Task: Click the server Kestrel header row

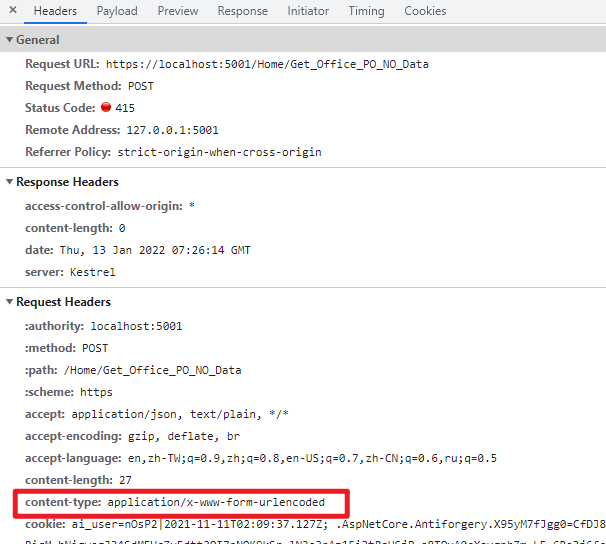Action: click(70, 272)
